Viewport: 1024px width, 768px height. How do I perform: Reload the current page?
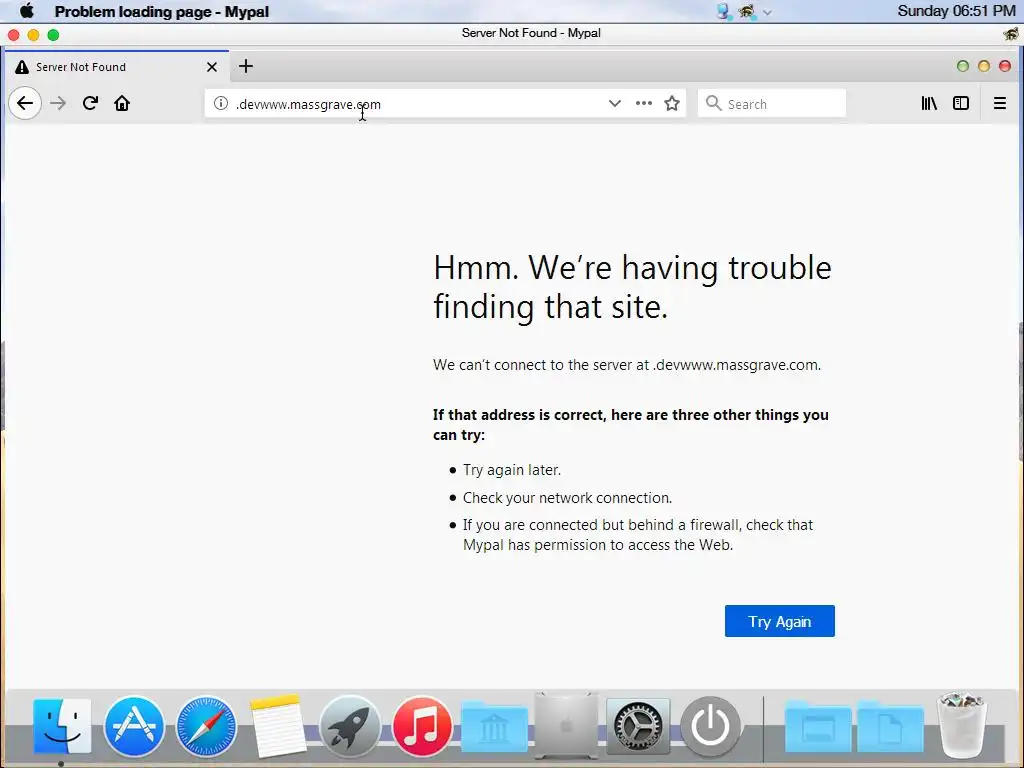pyautogui.click(x=90, y=103)
